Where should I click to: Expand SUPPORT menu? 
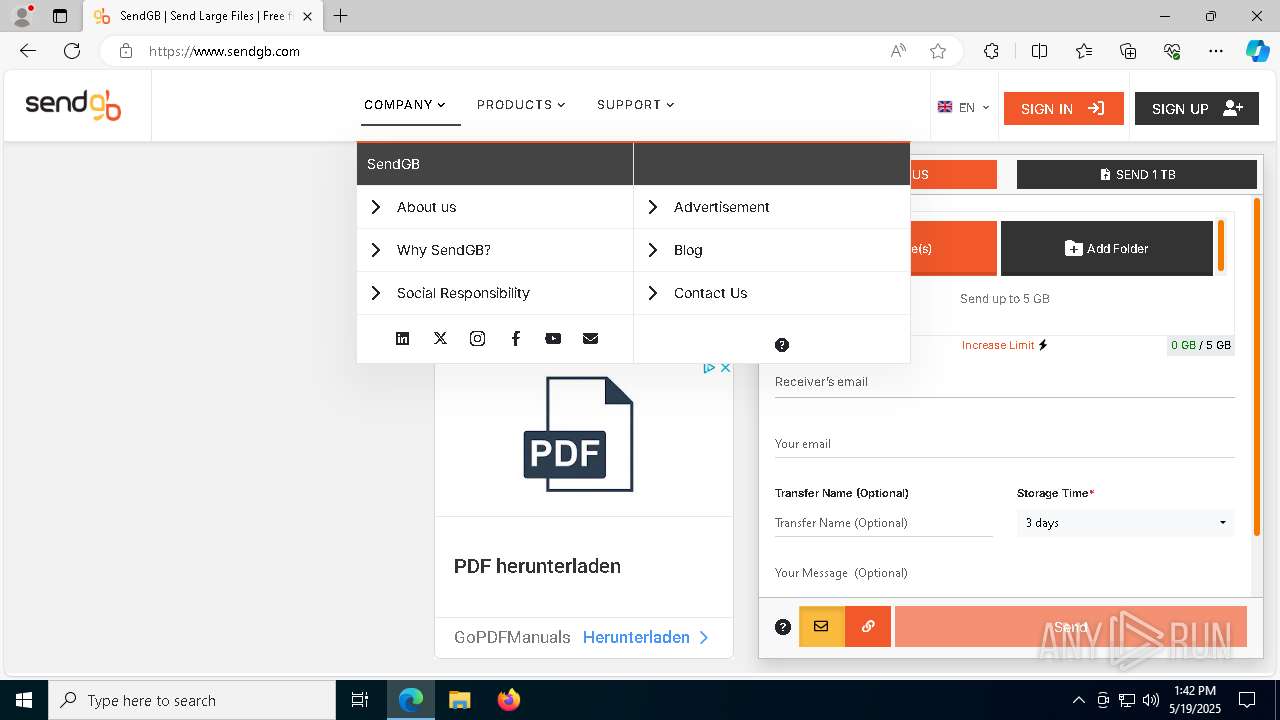point(636,105)
